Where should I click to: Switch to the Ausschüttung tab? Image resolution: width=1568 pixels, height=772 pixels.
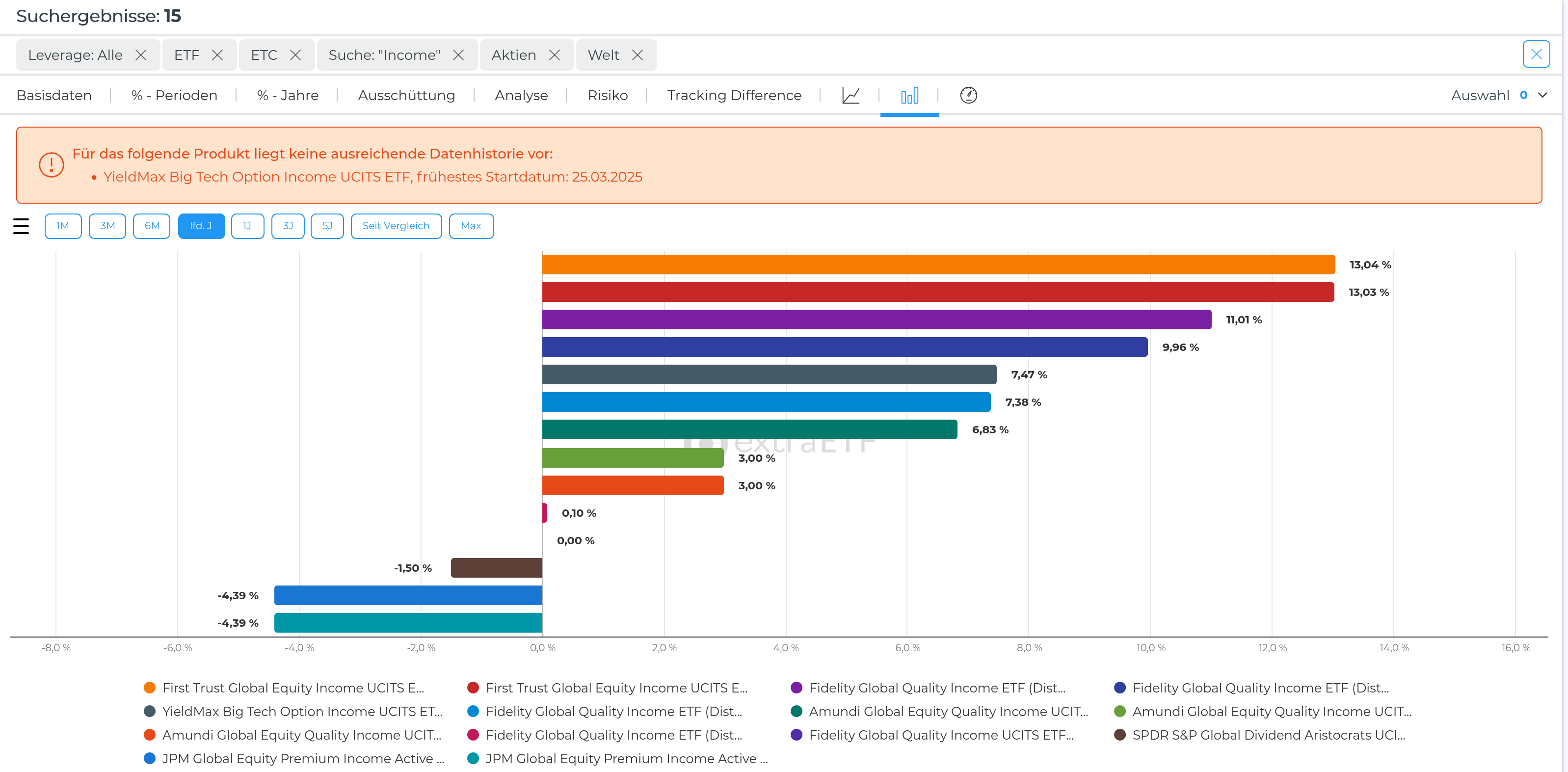pos(406,96)
